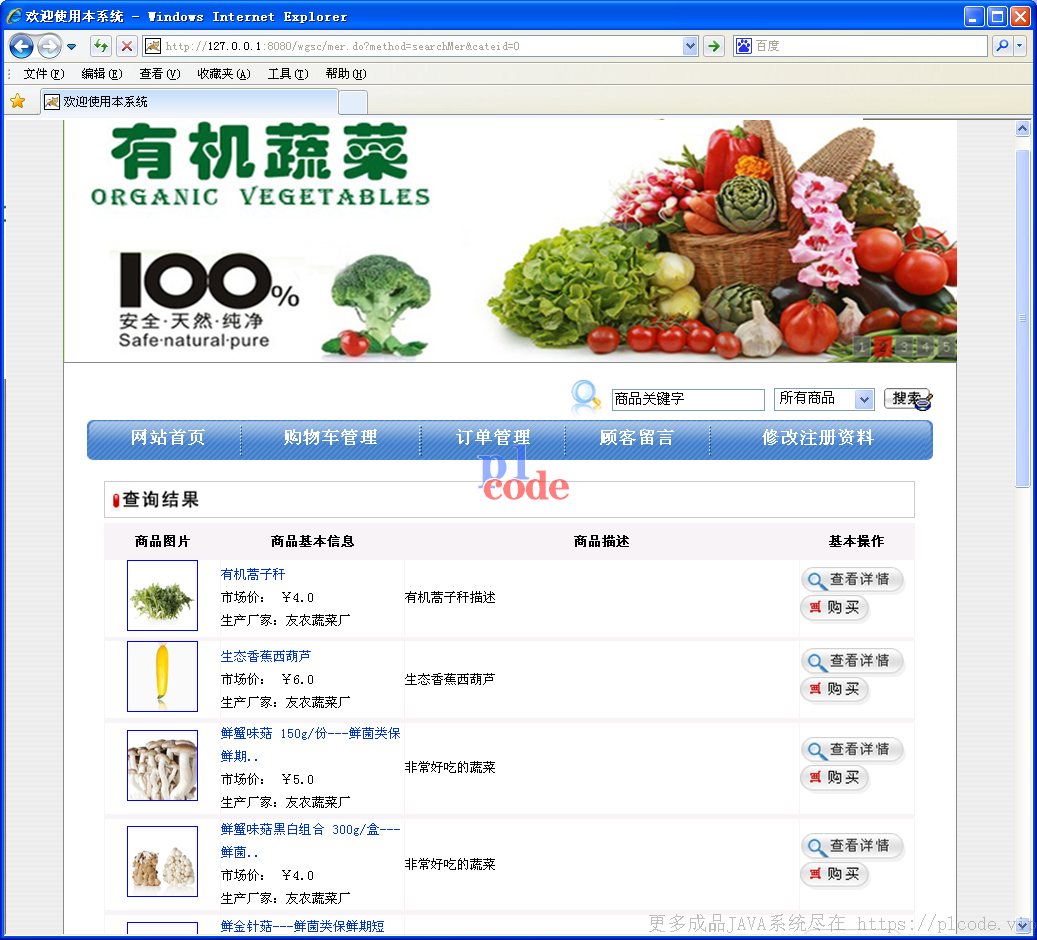Open the 编辑(E) menu
The image size is (1037, 940).
tap(102, 73)
